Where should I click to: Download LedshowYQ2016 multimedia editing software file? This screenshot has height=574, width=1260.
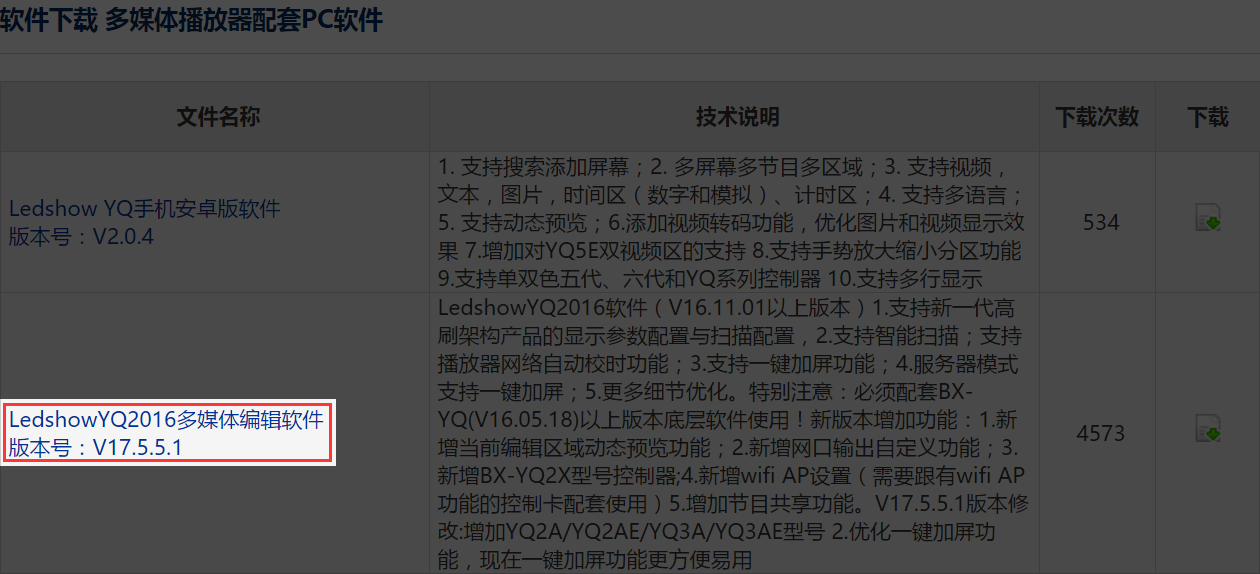tap(1208, 429)
